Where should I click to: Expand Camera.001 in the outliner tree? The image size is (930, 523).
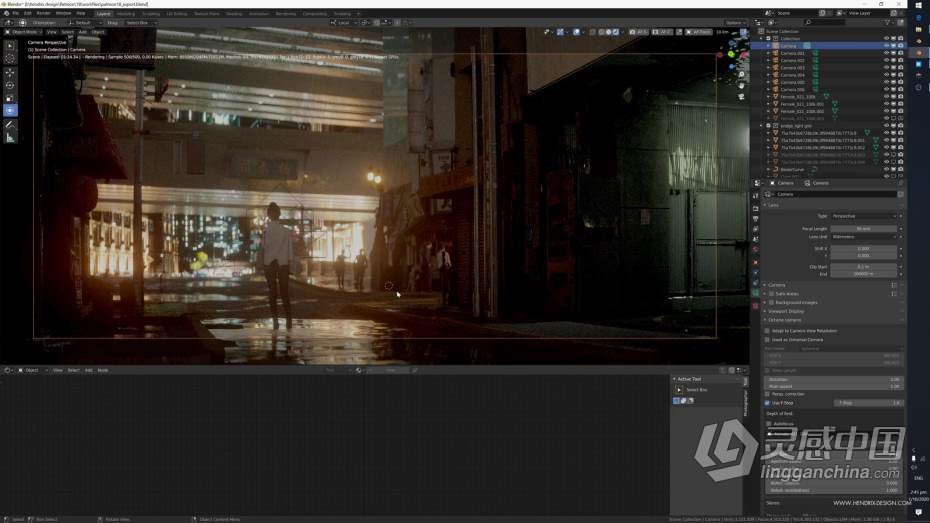click(x=769, y=53)
